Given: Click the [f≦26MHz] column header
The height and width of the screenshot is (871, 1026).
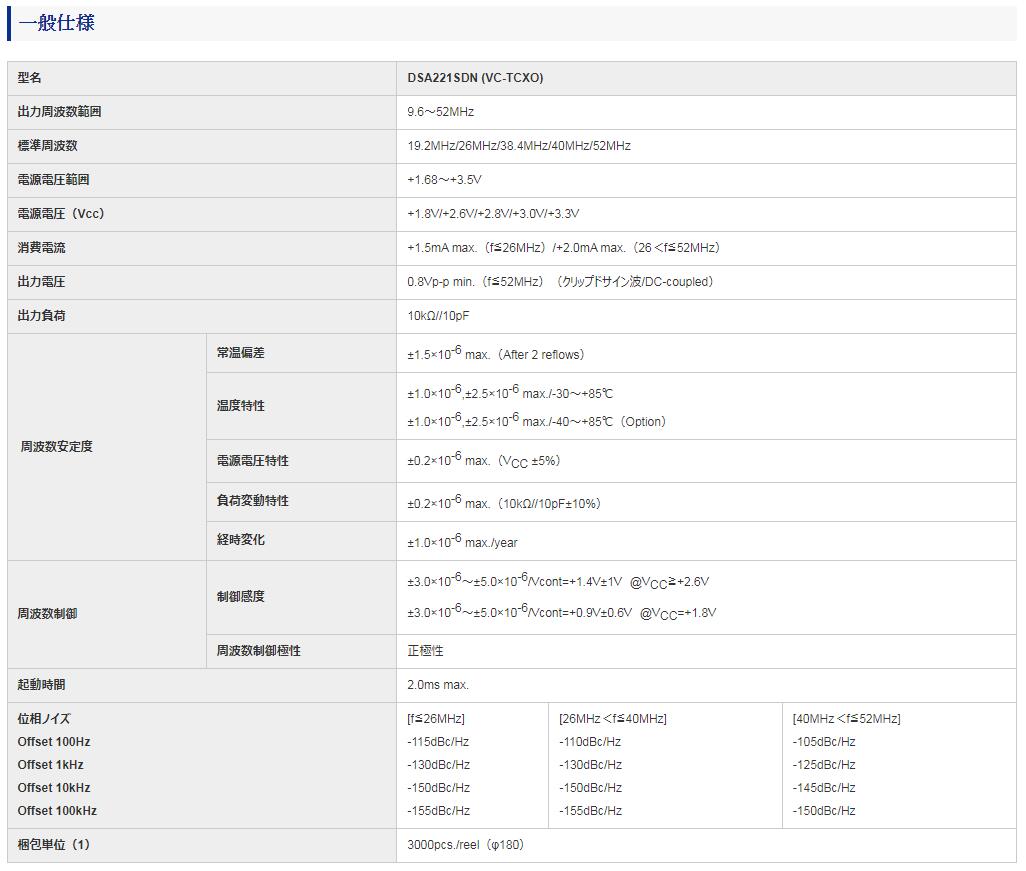Looking at the screenshot, I should pos(436,719).
